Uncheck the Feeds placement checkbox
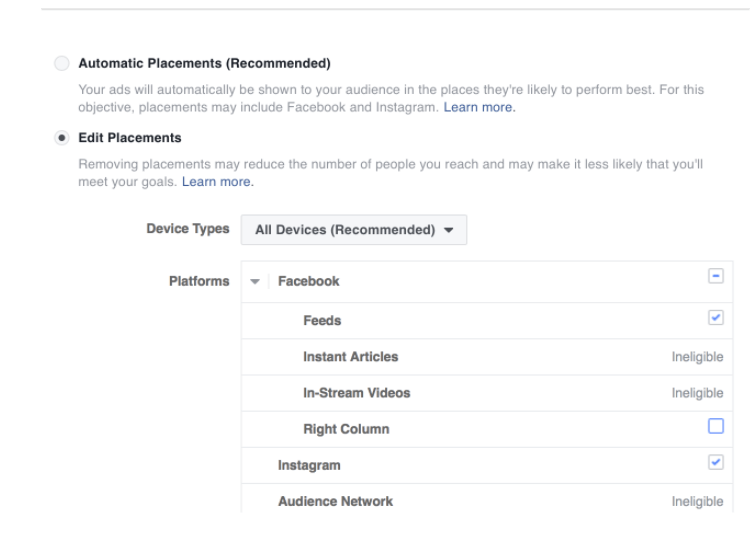Screen dimensions: 753x542 point(716,317)
